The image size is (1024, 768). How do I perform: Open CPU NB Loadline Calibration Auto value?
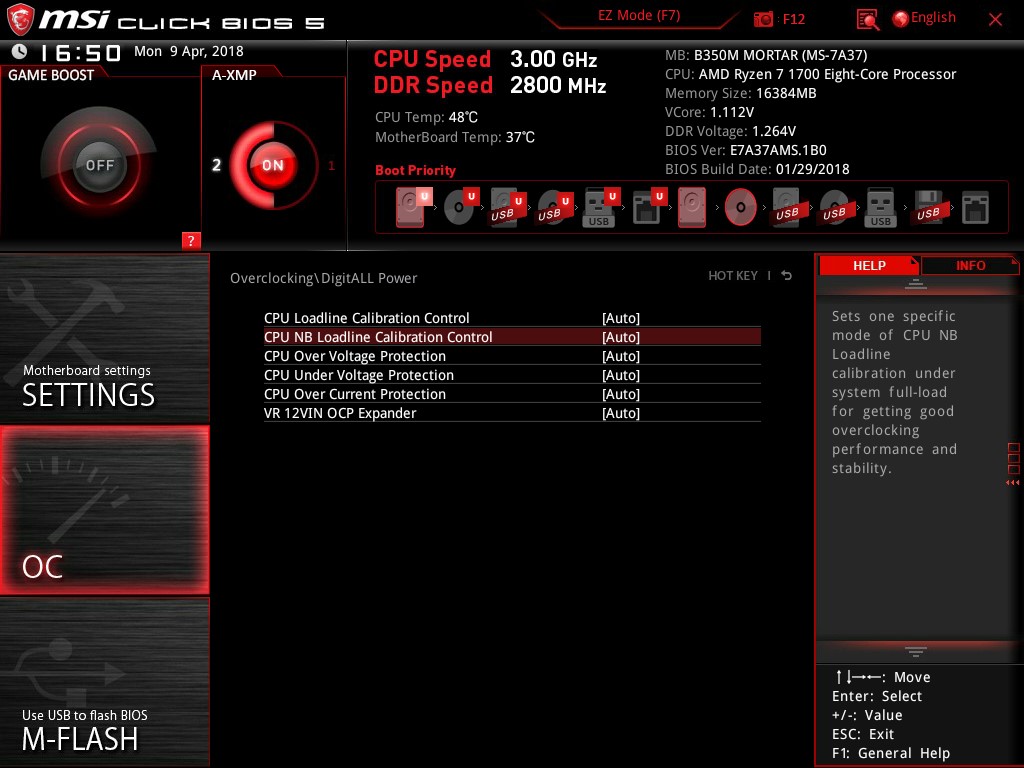coord(620,337)
